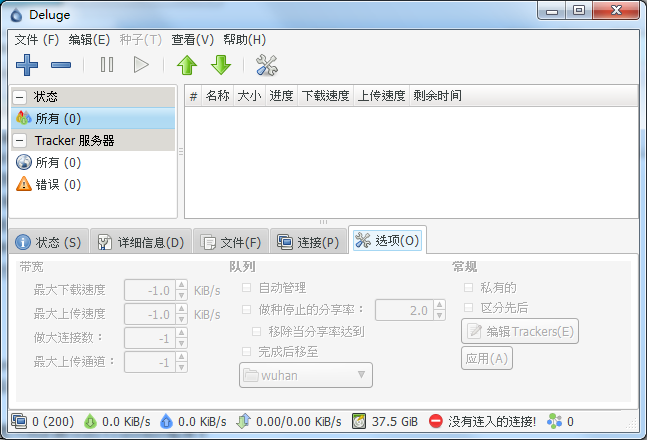The image size is (647, 440).
Task: Click 没有连入的连接! status text
Action: (x=492, y=421)
